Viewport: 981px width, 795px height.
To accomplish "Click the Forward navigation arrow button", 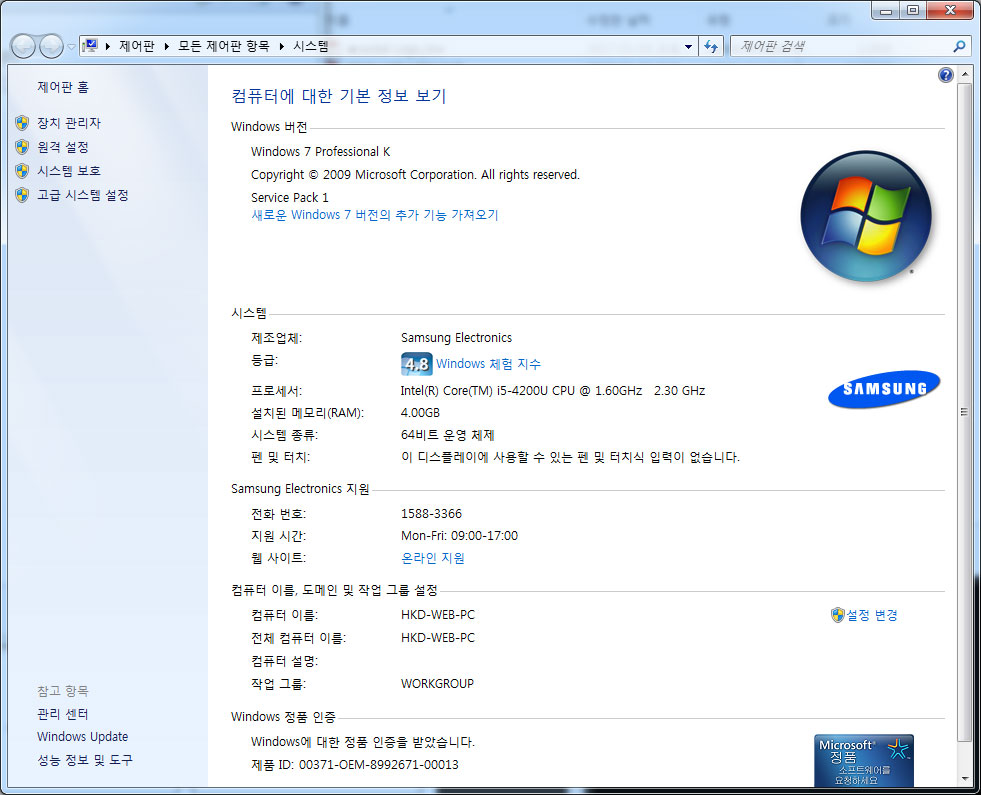I will tap(51, 46).
